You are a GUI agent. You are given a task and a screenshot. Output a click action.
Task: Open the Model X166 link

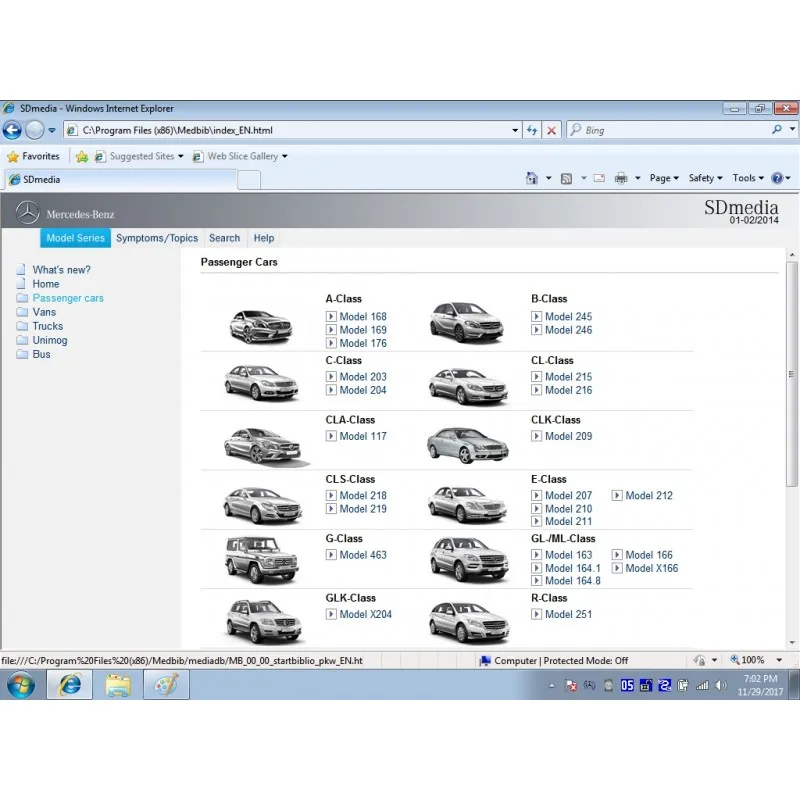pos(652,568)
